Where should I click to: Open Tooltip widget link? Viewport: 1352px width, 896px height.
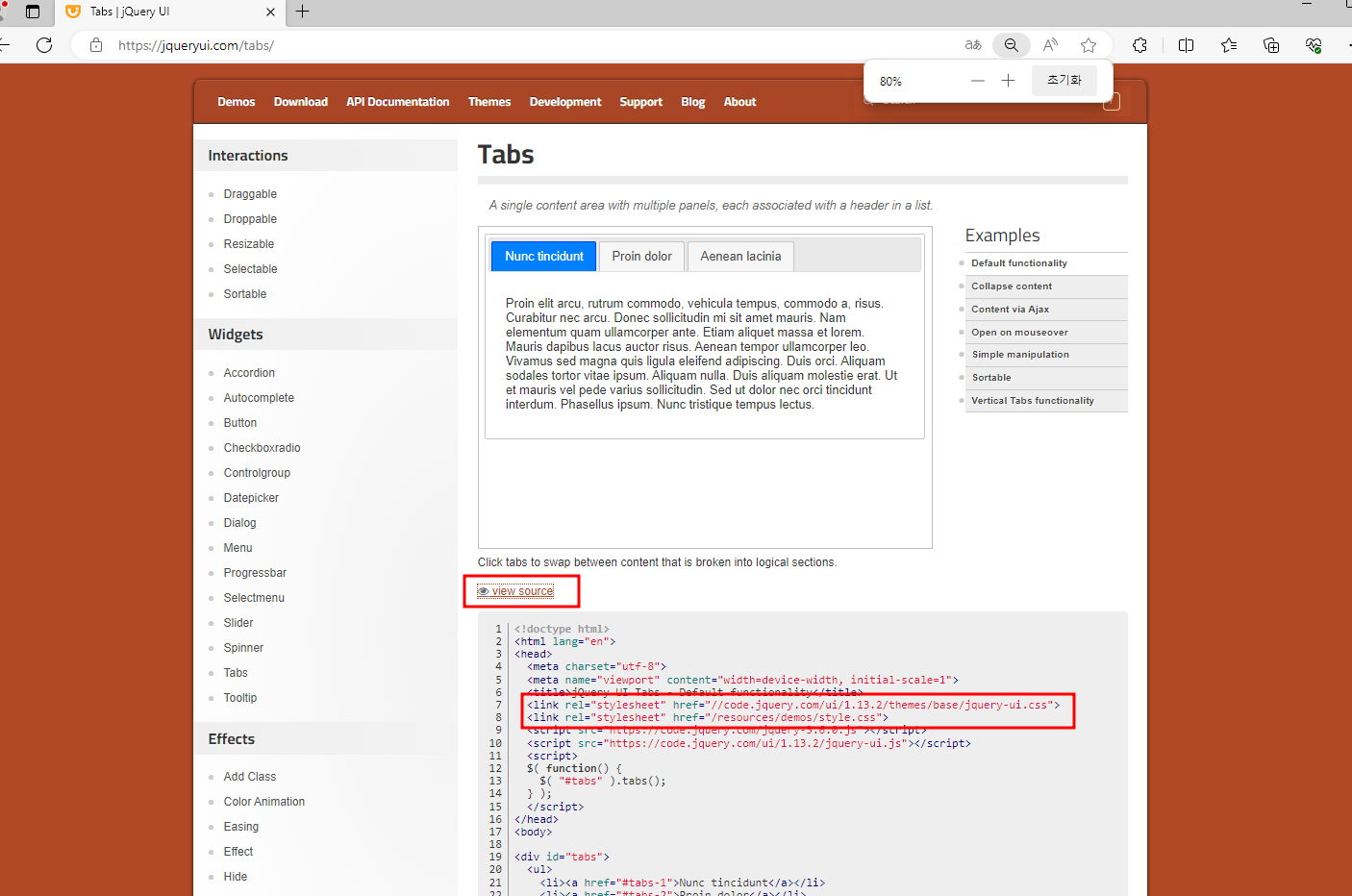[240, 698]
